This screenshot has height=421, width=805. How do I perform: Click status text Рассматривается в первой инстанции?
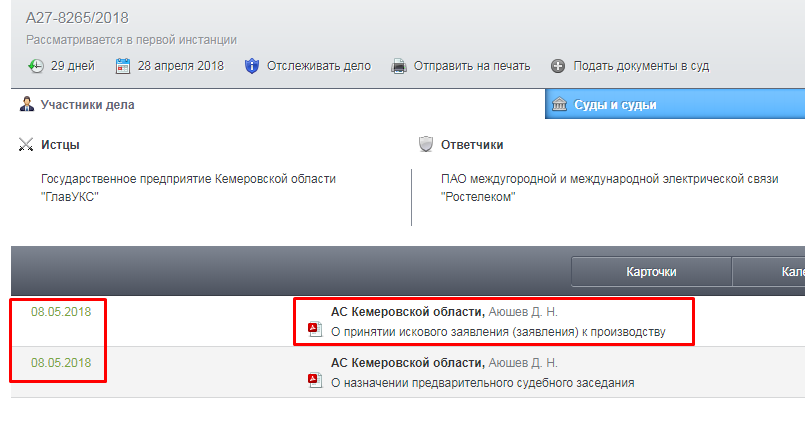[x=131, y=40]
